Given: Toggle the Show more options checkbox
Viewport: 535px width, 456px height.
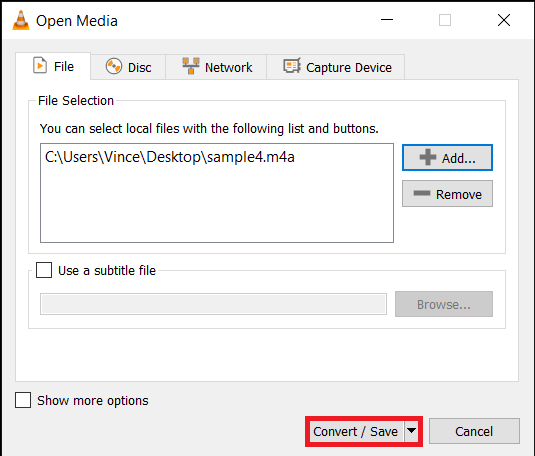Looking at the screenshot, I should tap(23, 400).
